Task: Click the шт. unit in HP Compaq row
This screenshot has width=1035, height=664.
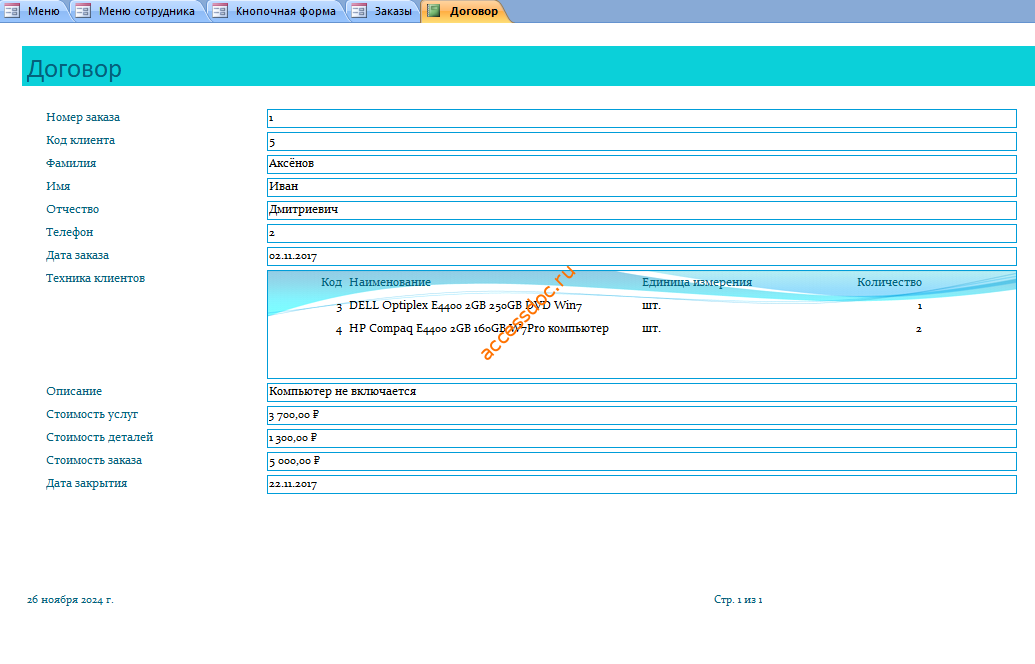Action: point(651,329)
